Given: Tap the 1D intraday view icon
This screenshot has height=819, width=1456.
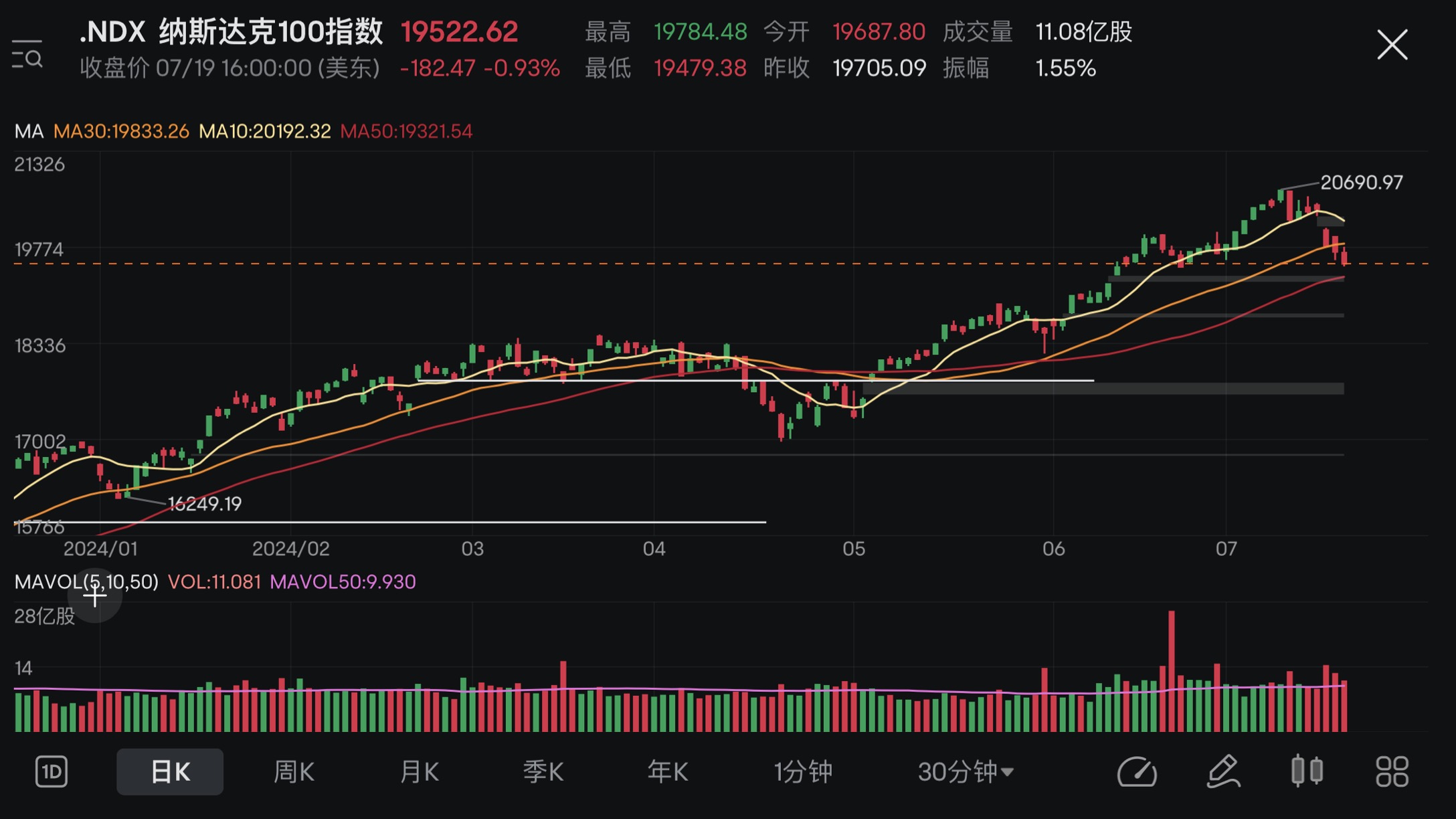Looking at the screenshot, I should (52, 771).
